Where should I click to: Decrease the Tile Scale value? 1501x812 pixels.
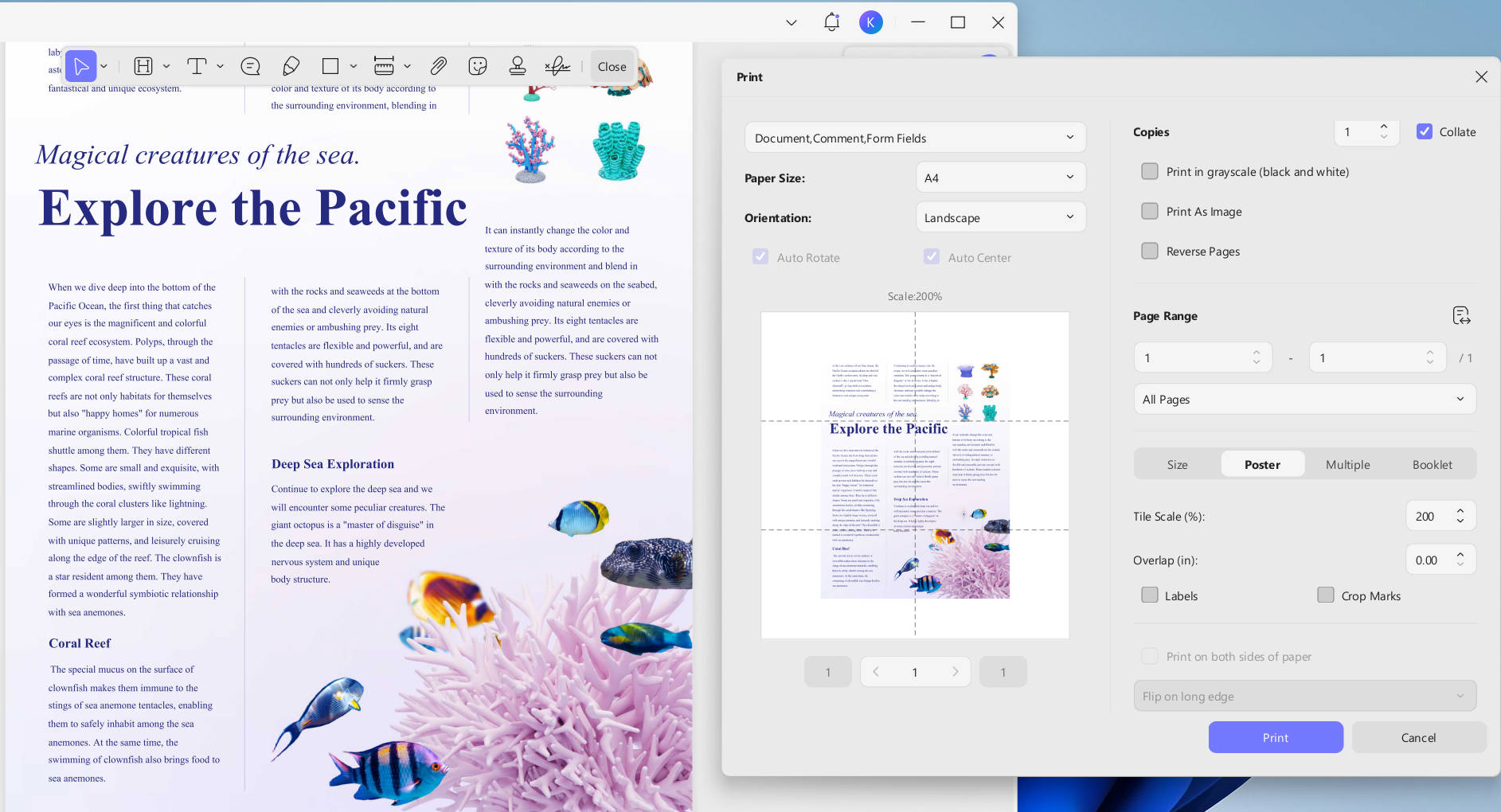point(1460,521)
